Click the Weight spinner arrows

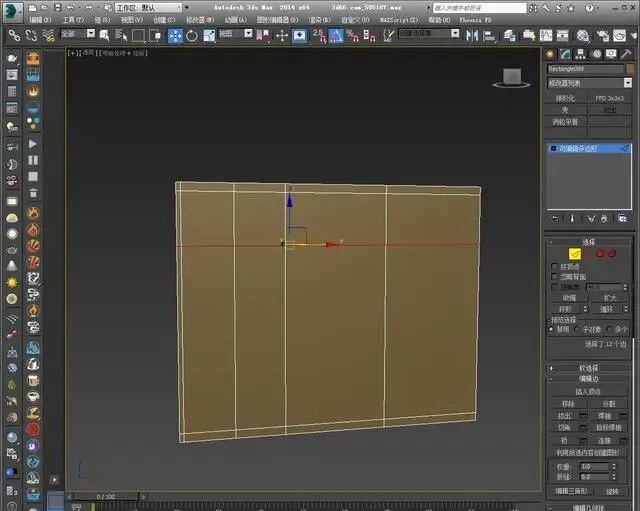pyautogui.click(x=614, y=467)
